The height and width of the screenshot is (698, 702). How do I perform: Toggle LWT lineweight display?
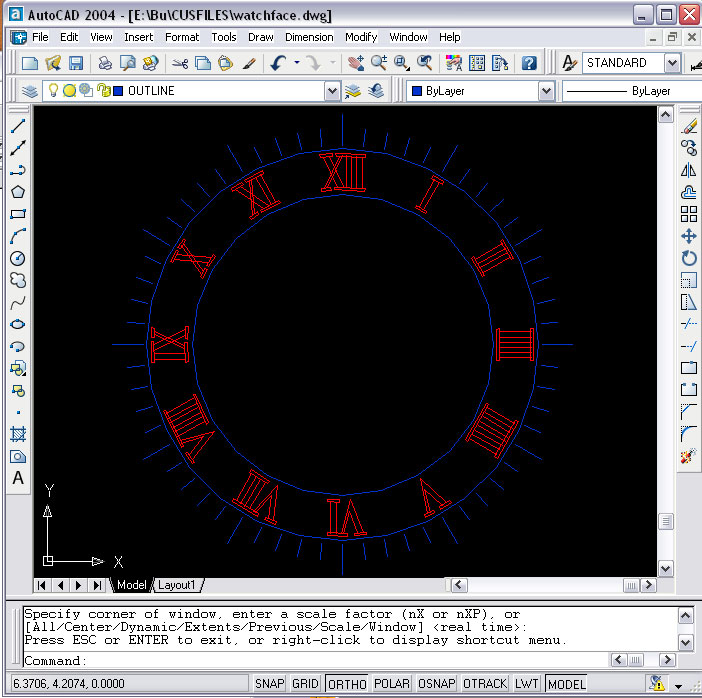coord(526,684)
